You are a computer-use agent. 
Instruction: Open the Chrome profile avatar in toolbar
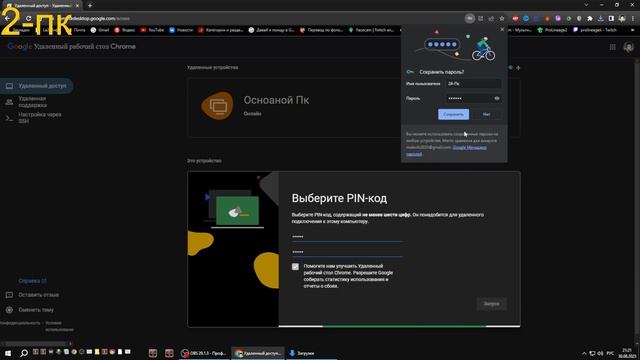click(622, 18)
